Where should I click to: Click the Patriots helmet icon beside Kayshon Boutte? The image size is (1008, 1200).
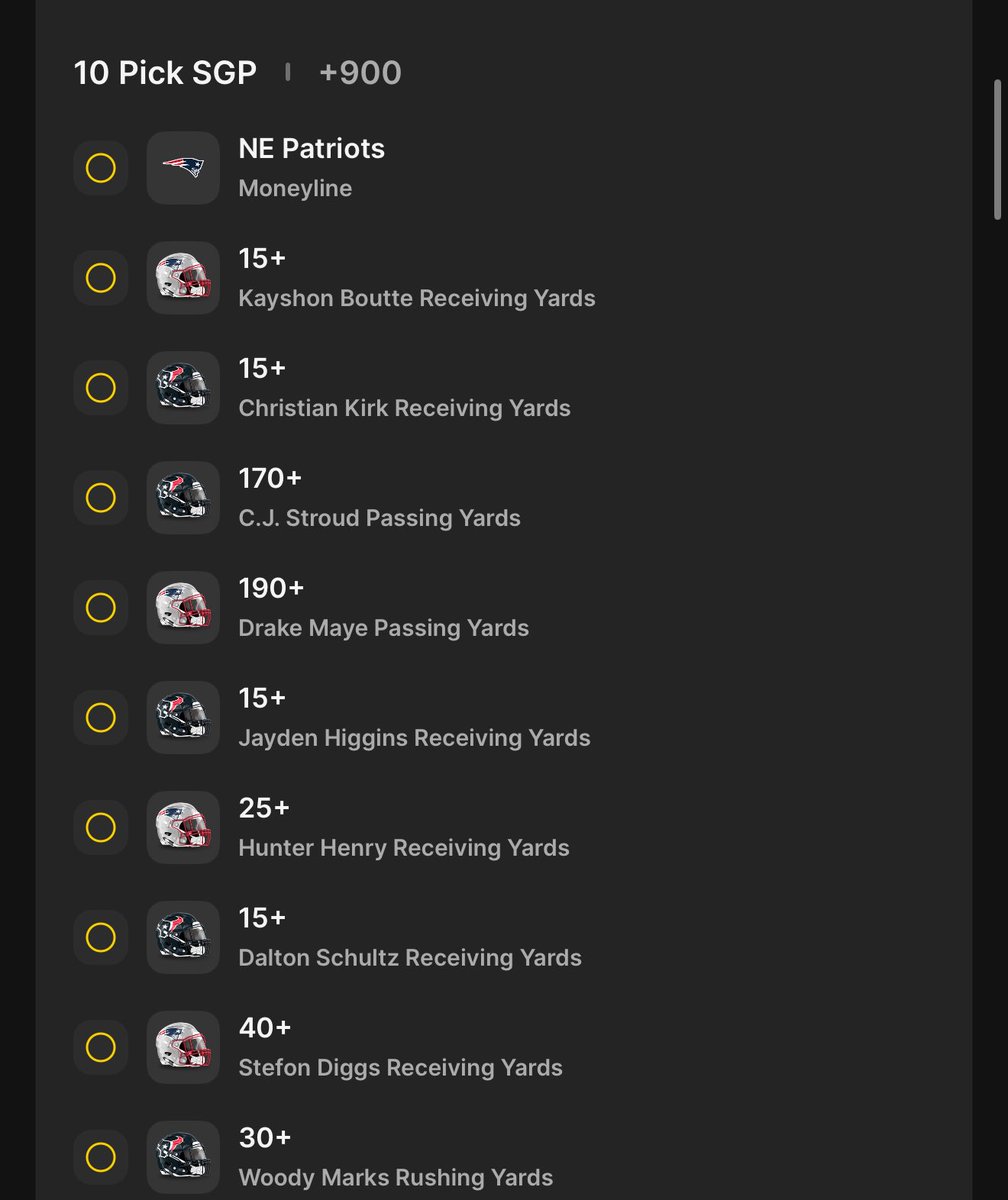tap(183, 278)
